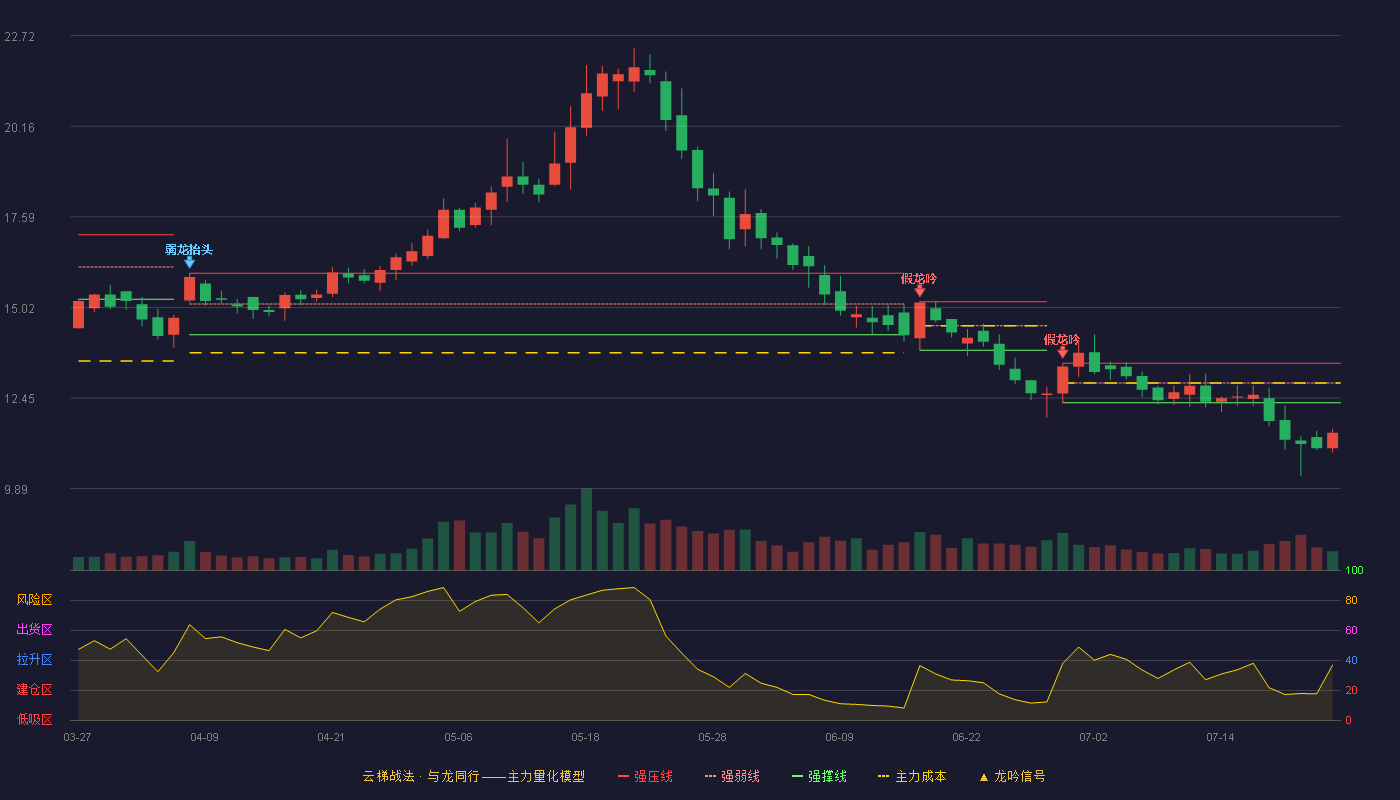The height and width of the screenshot is (800, 1400).
Task: Click the blue 弱龙抬头 arrow marker
Action: [x=190, y=263]
